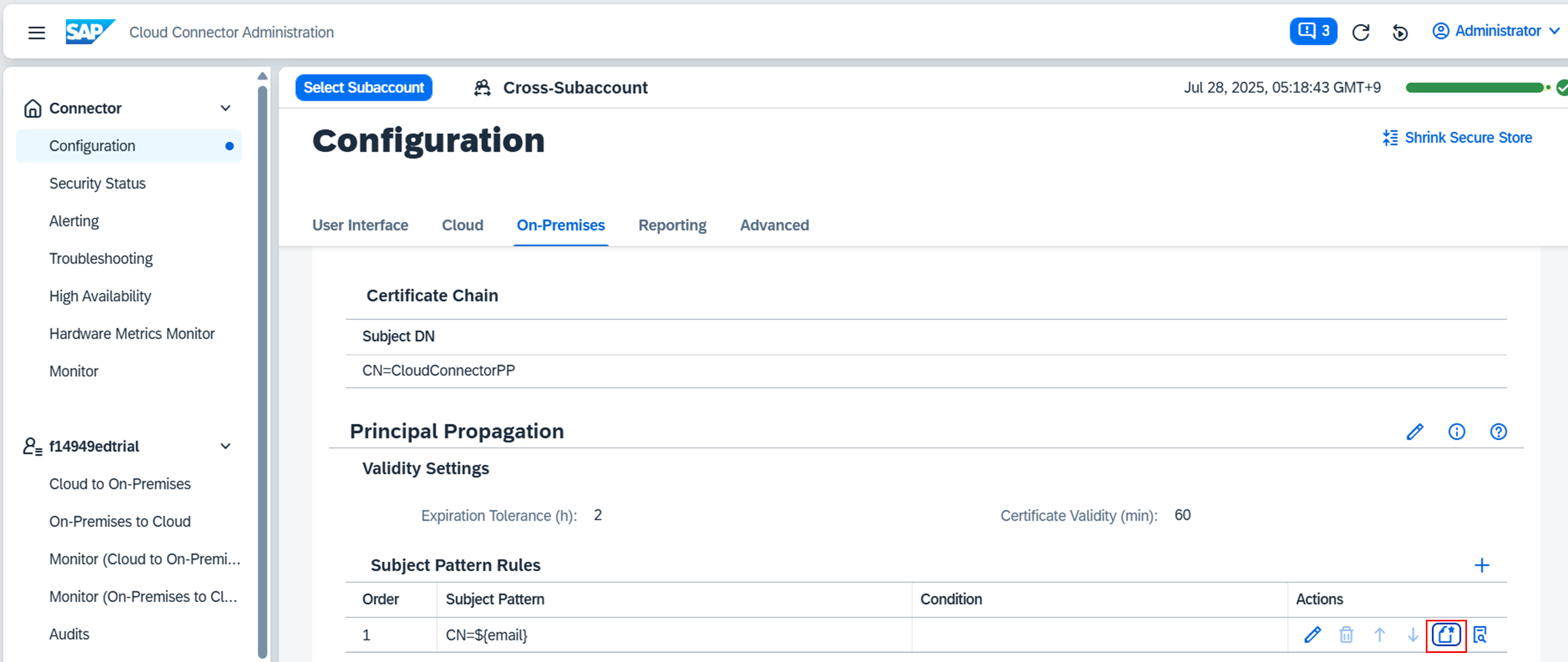Collapse the Connector navigation section

(x=225, y=108)
